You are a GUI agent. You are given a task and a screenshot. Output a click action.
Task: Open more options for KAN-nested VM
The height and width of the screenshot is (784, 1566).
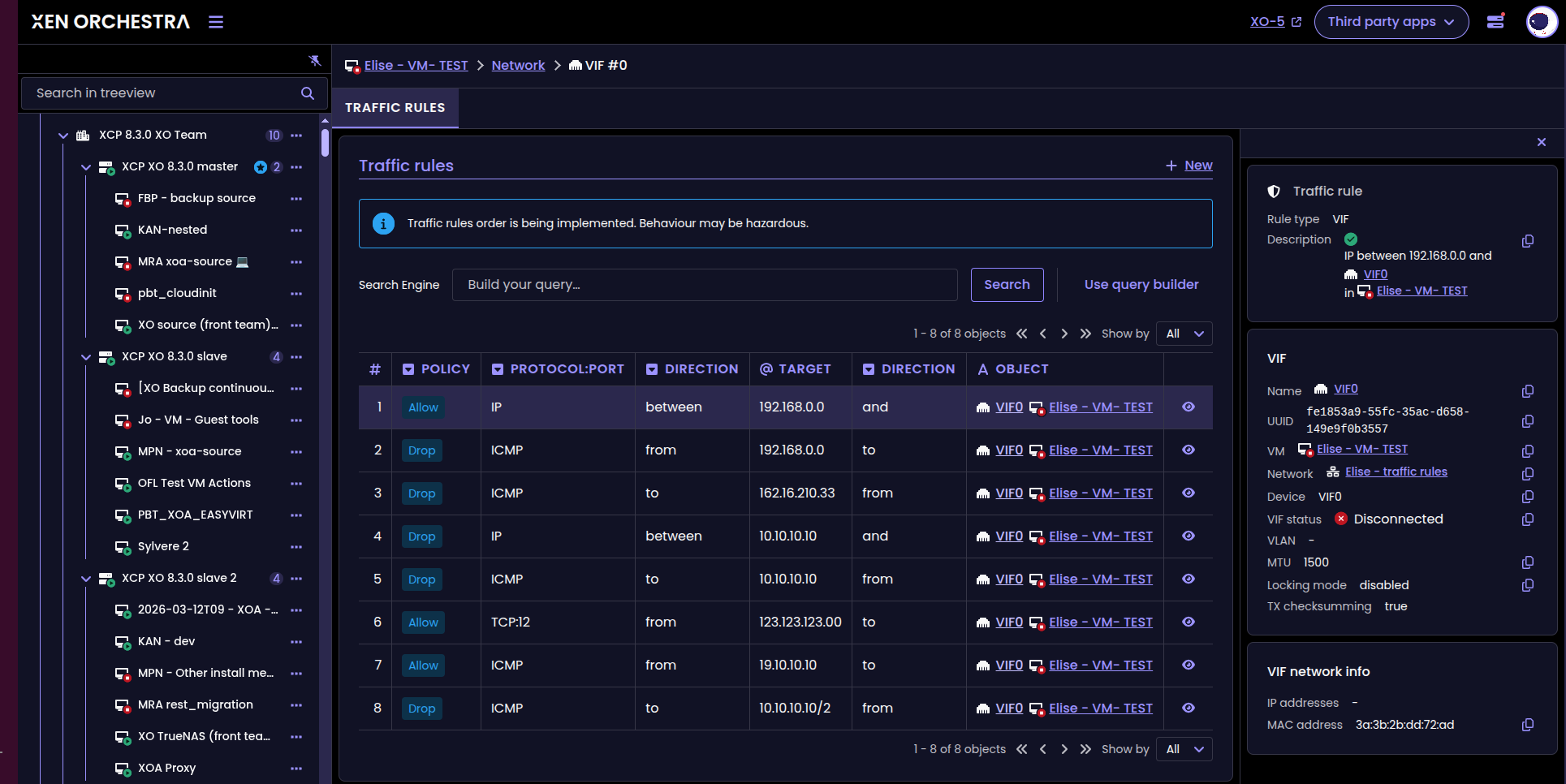296,230
